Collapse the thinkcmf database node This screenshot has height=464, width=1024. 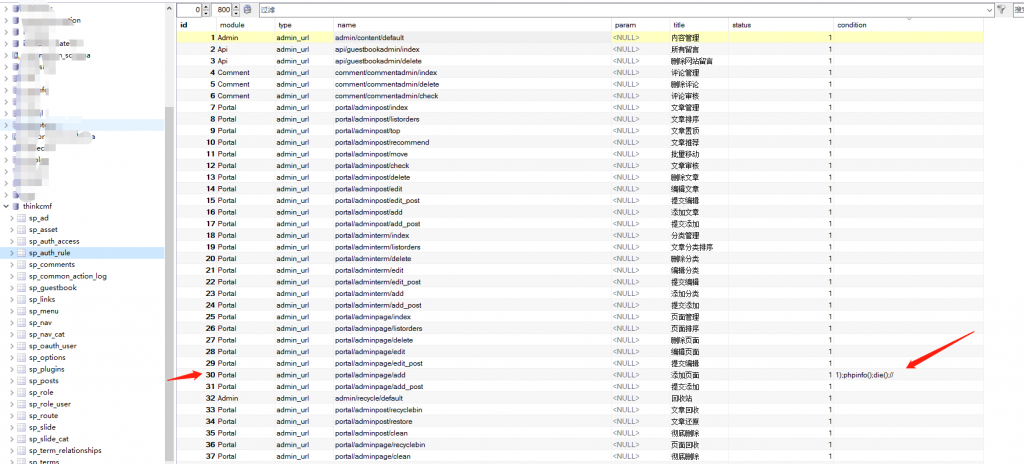pyautogui.click(x=5, y=206)
